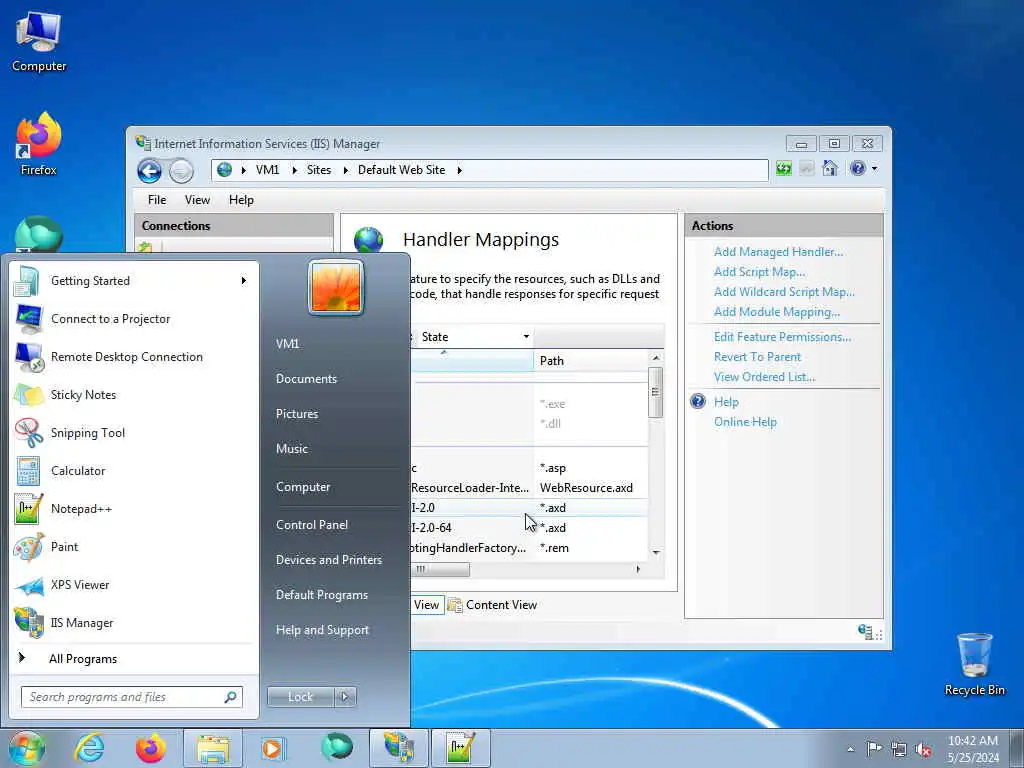
Task: Select the Firefox desktop shortcut
Action: pos(39,144)
